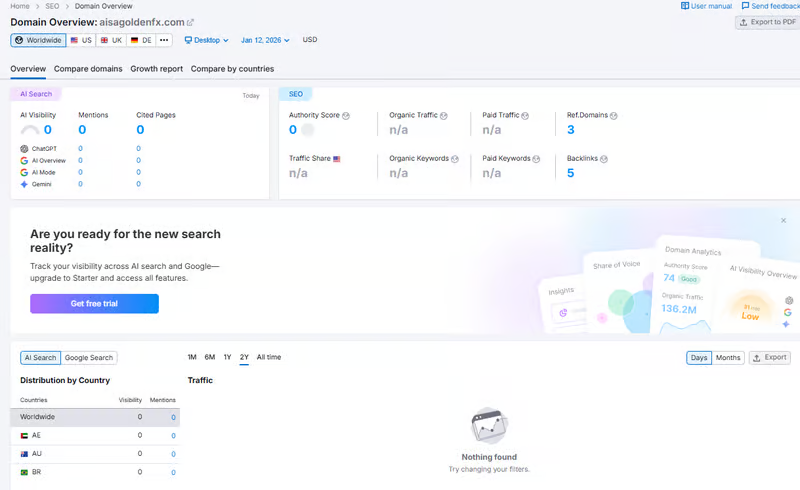Click the Paid Keywords info icon
Viewport: 800px width, 490px height.
(x=538, y=158)
